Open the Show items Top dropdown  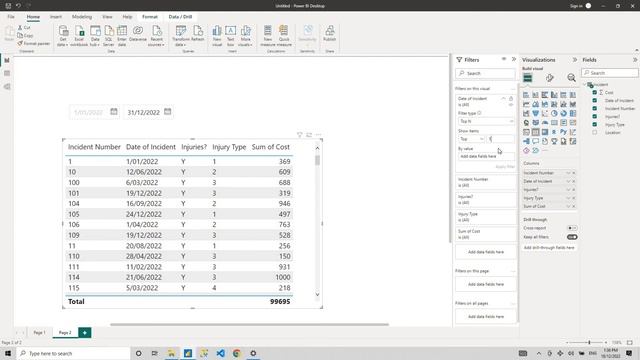pos(471,139)
